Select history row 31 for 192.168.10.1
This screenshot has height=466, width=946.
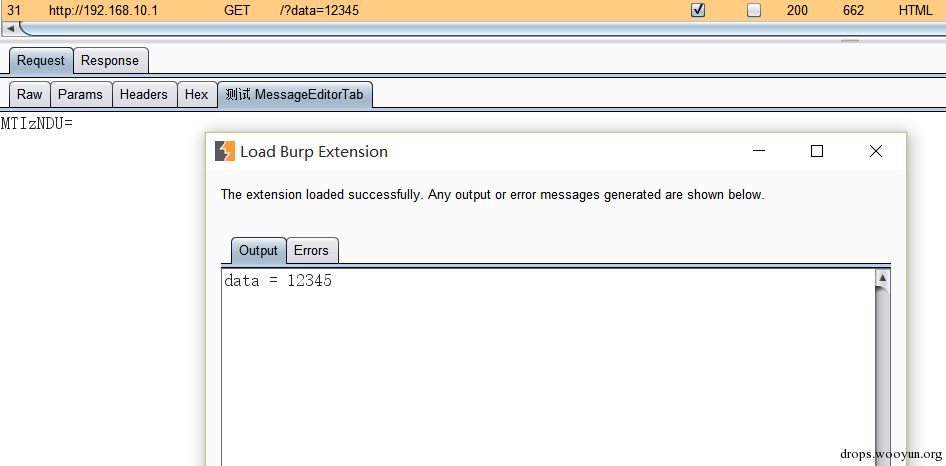point(473,10)
